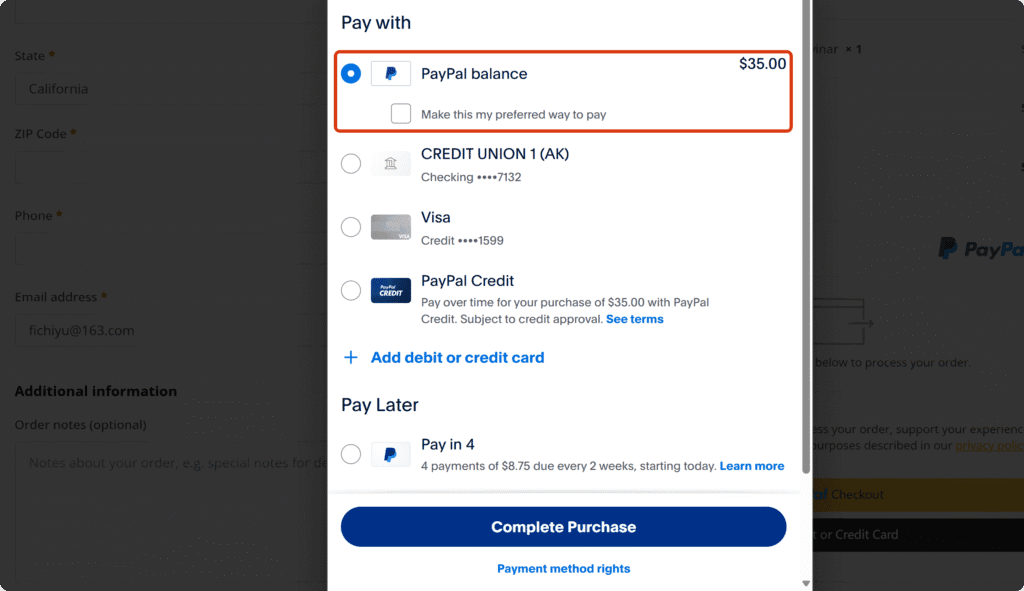The width and height of the screenshot is (1024, 591).
Task: Open the Payment method rights link
Action: pyautogui.click(x=563, y=569)
